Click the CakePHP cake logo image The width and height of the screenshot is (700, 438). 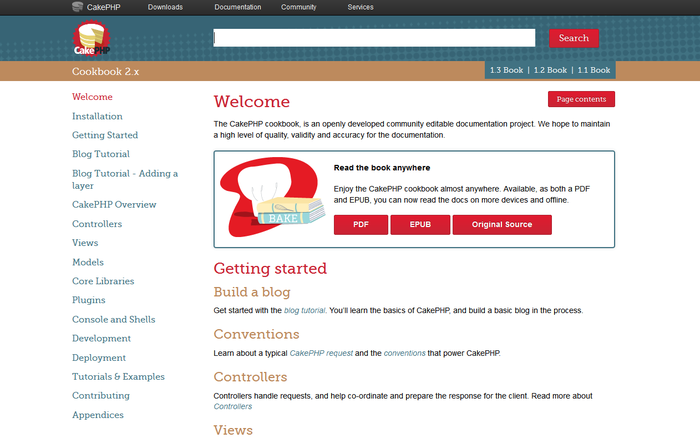92,38
